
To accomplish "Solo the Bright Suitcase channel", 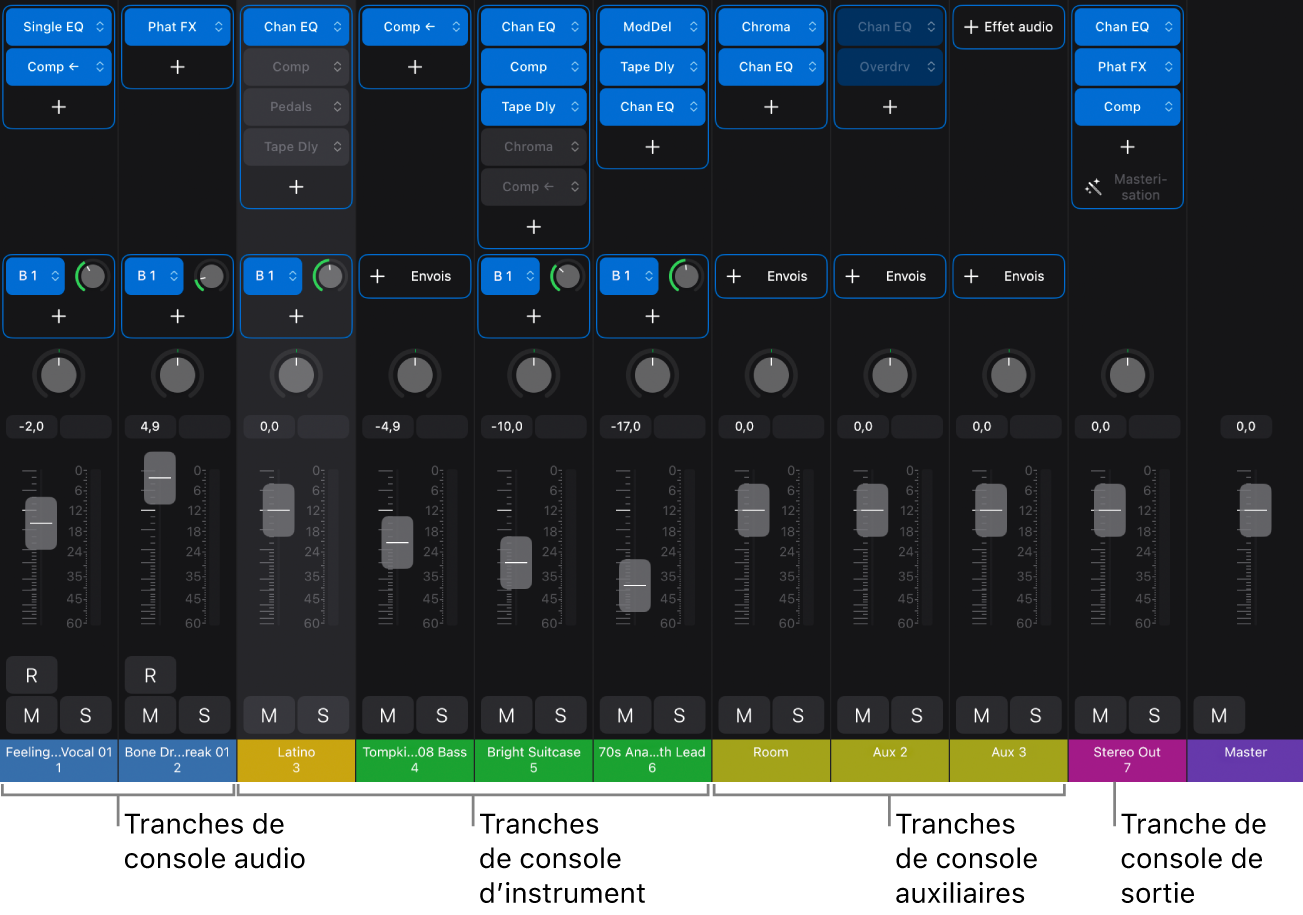I will click(x=560, y=715).
